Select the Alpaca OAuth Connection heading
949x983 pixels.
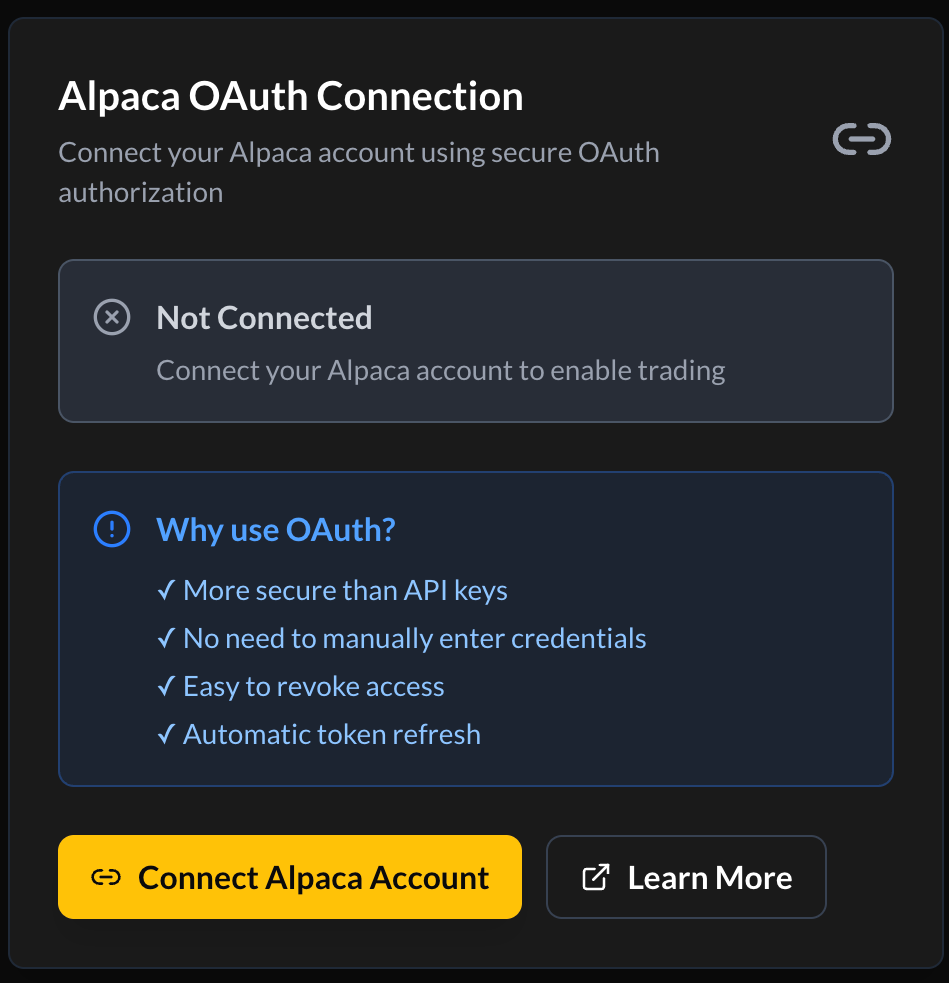pyautogui.click(x=290, y=96)
